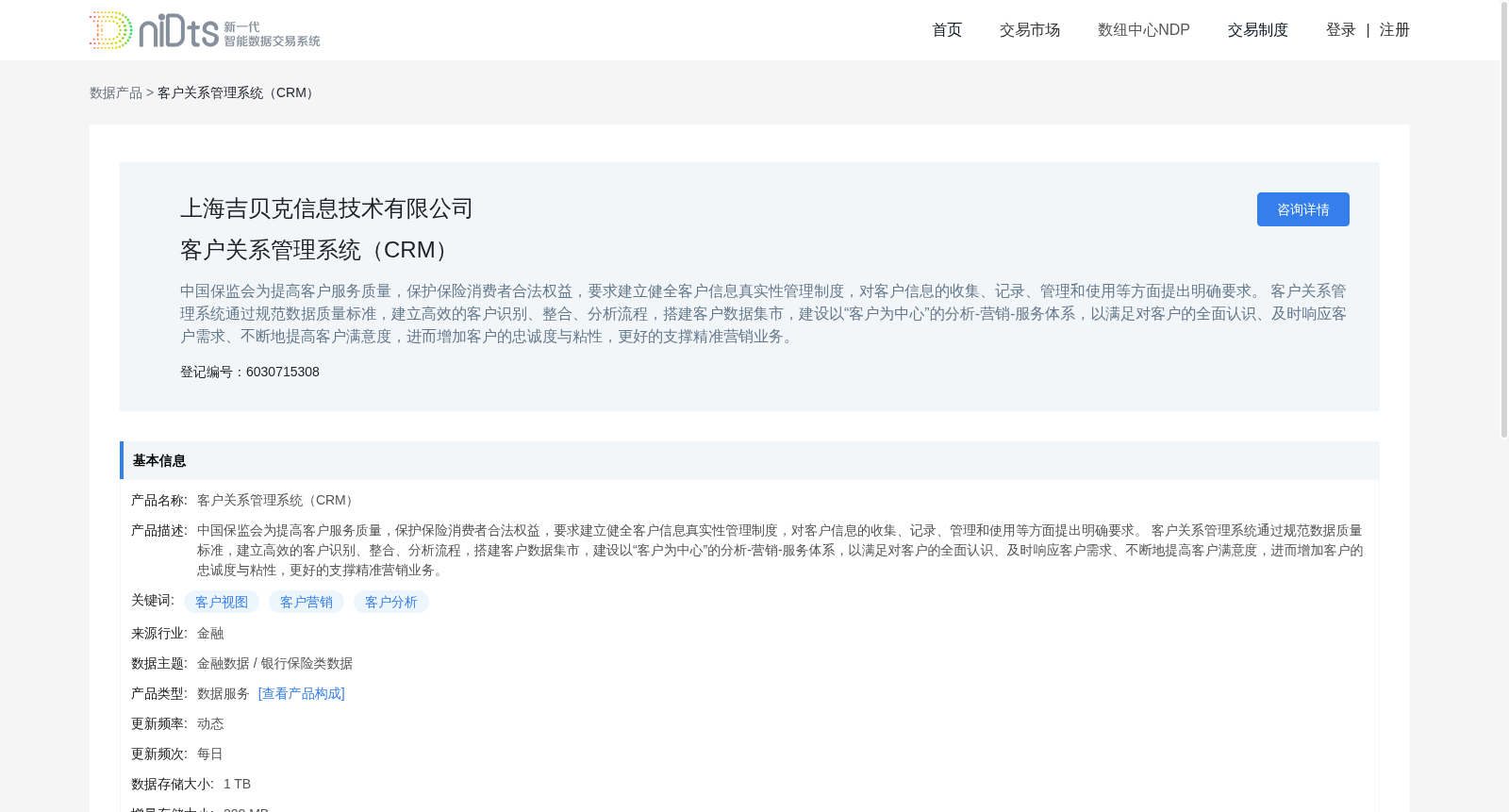Screen dimensions: 1509x812
Task: Go to 数纽中心NDP
Action: tap(1144, 30)
